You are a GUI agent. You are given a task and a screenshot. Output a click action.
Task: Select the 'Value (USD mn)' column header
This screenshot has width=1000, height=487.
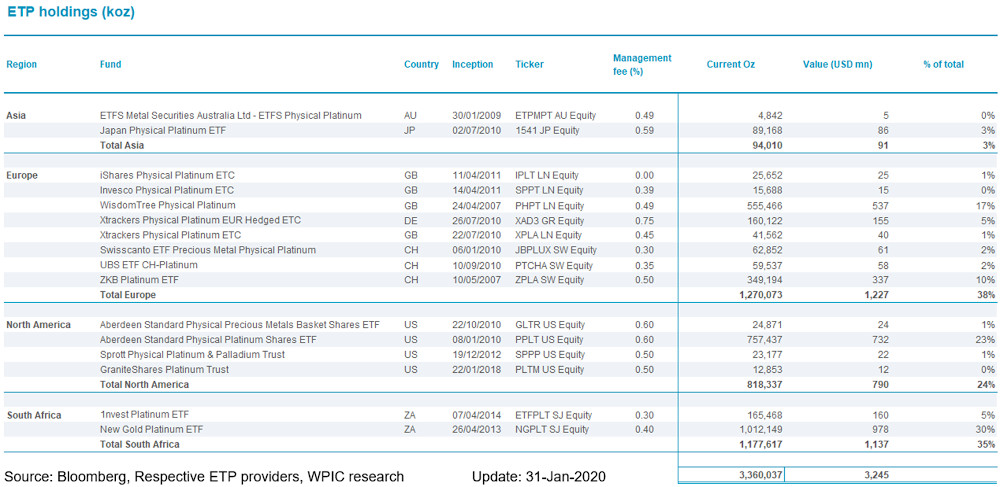(x=838, y=64)
